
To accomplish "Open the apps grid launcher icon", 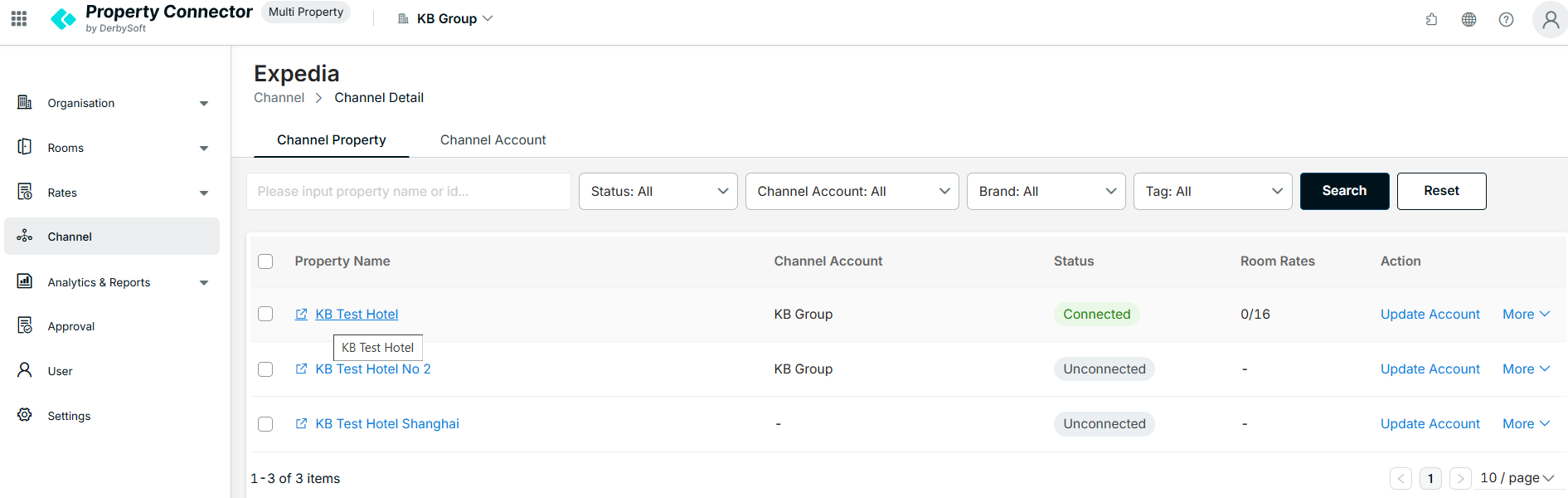I will click(19, 18).
